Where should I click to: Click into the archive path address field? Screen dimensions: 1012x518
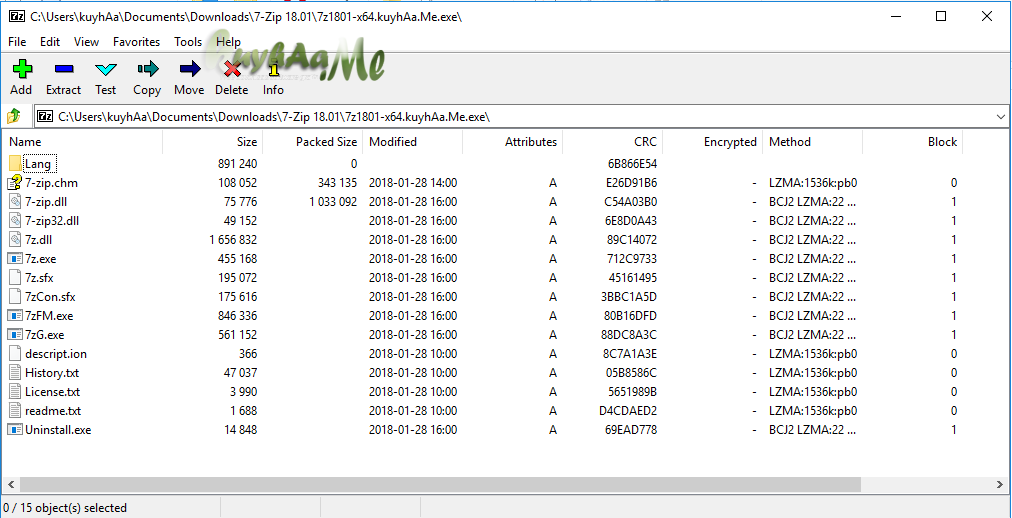[x=521, y=117]
